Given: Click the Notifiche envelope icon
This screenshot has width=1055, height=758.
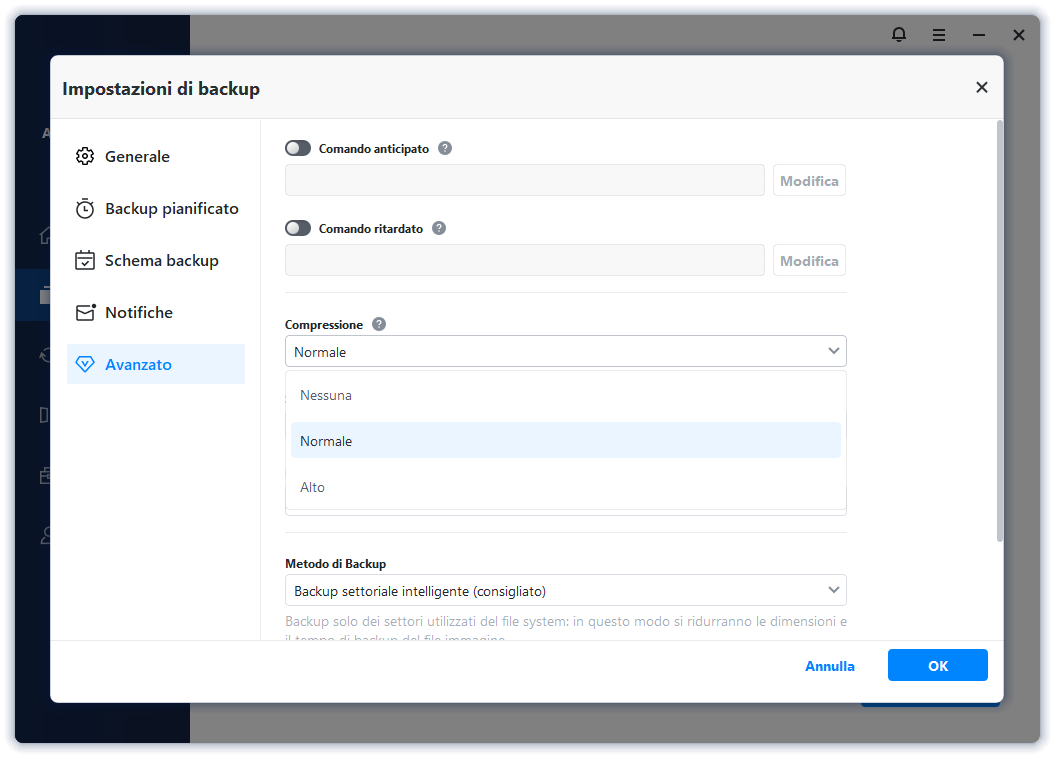Looking at the screenshot, I should (x=85, y=313).
